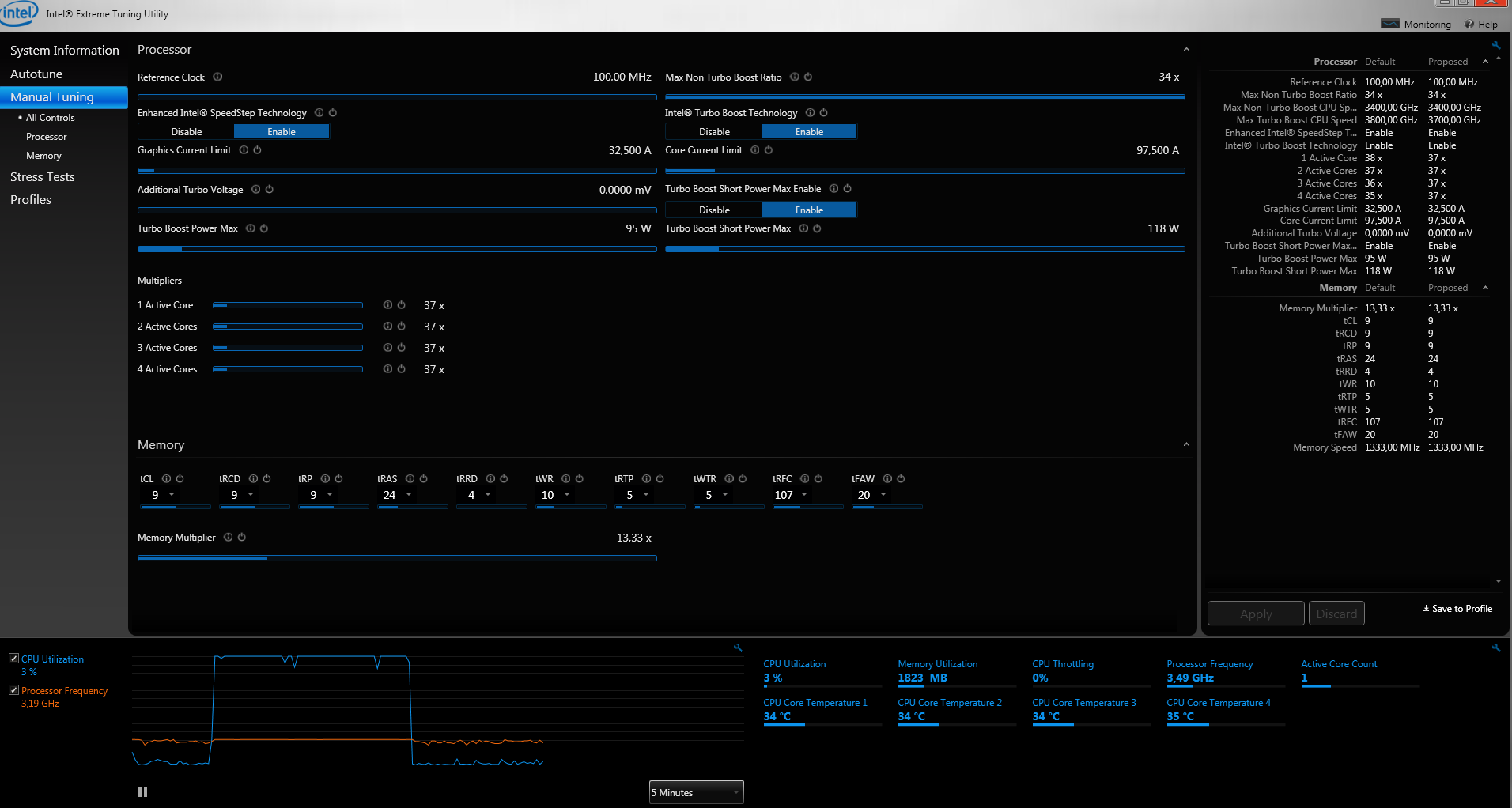This screenshot has width=1512, height=808.
Task: Select Profiles in the sidebar
Action: click(x=31, y=200)
